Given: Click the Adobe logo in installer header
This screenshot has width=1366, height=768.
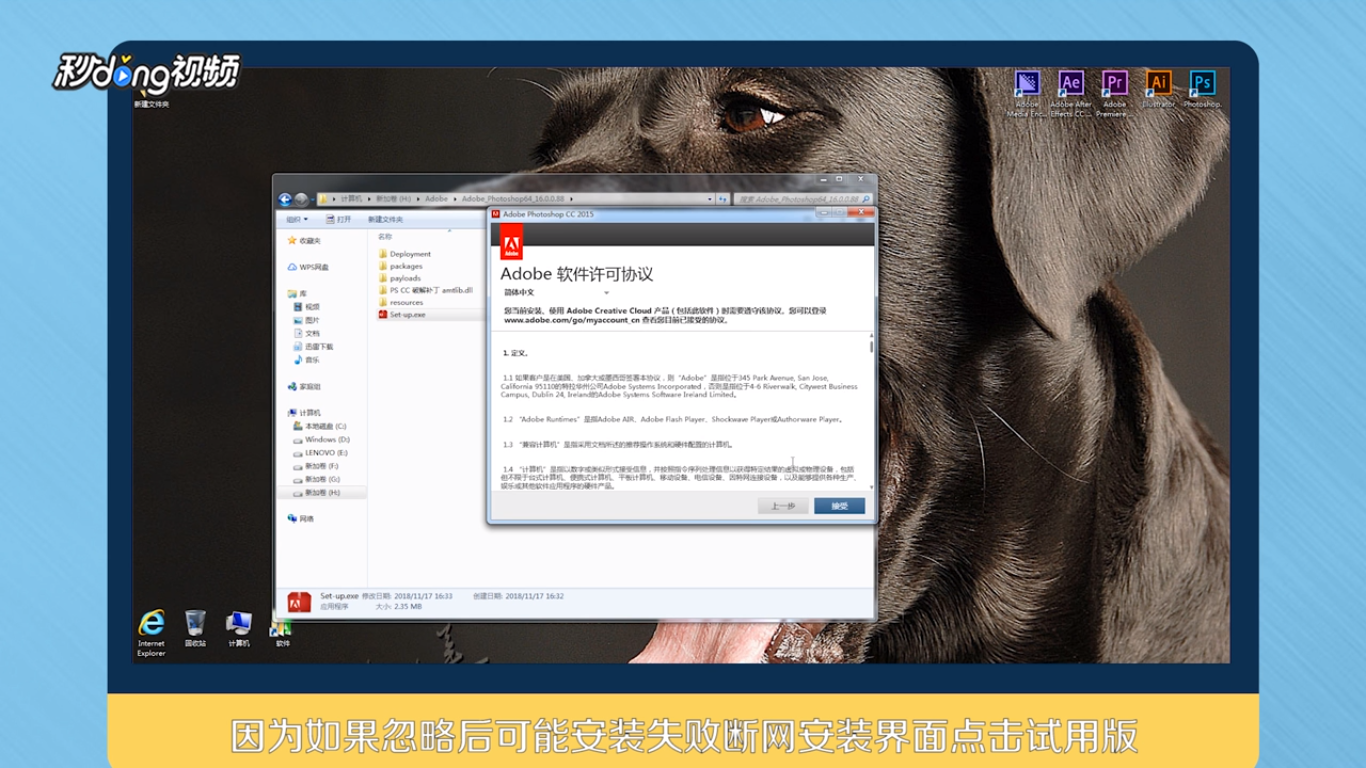Looking at the screenshot, I should [x=511, y=243].
